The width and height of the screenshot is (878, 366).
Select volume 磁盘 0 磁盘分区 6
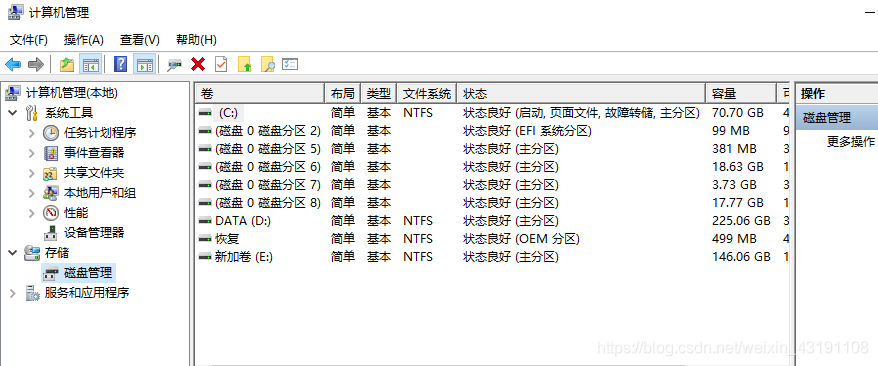(493, 167)
